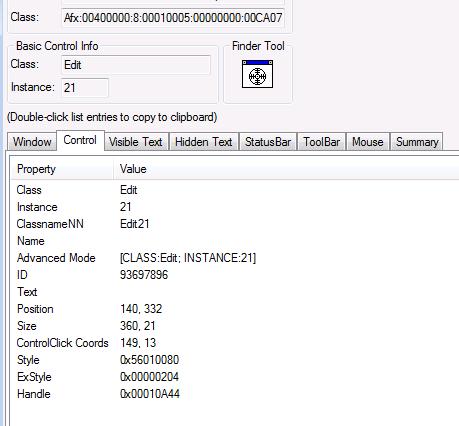The image size is (459, 426).
Task: Select the Control tab
Action: pos(80,140)
